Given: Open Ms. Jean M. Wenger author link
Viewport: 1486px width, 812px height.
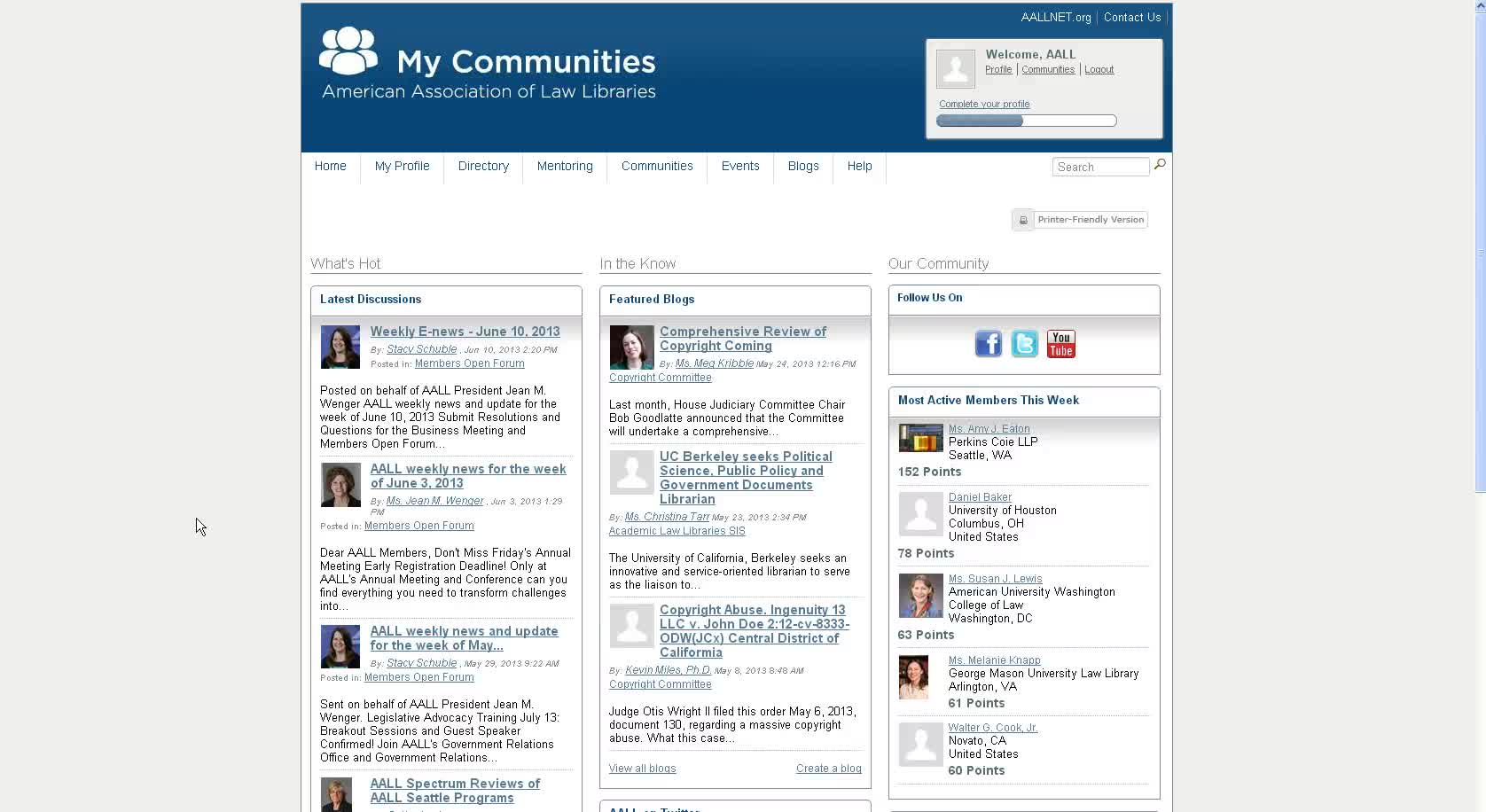Looking at the screenshot, I should click(435, 501).
